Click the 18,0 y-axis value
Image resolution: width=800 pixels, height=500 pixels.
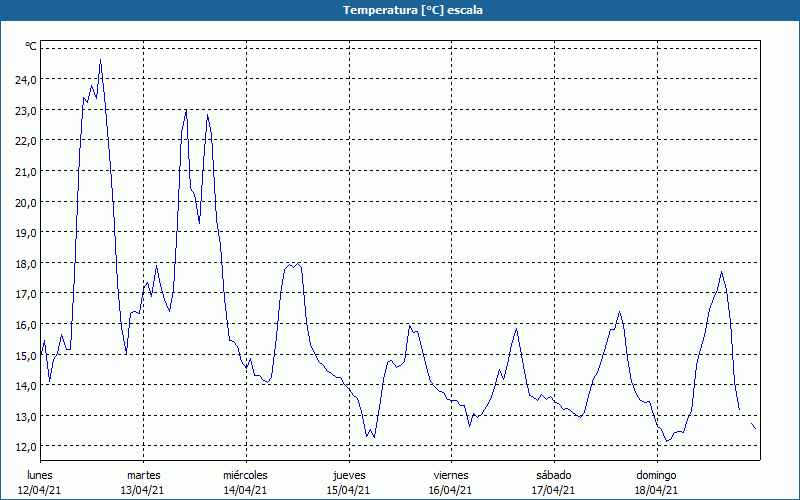(x=27, y=263)
